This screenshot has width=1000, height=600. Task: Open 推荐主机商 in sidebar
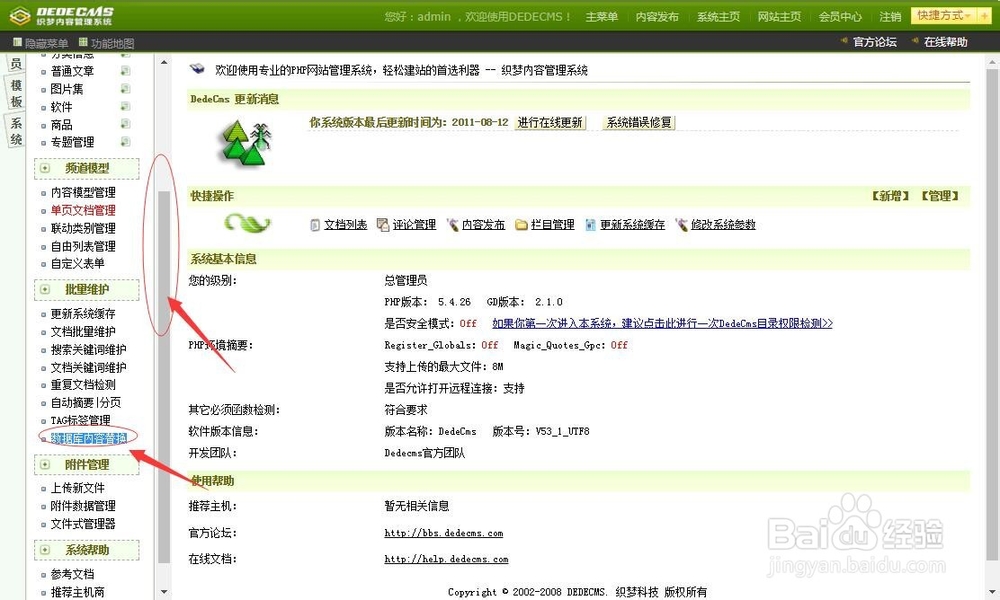tap(77, 592)
